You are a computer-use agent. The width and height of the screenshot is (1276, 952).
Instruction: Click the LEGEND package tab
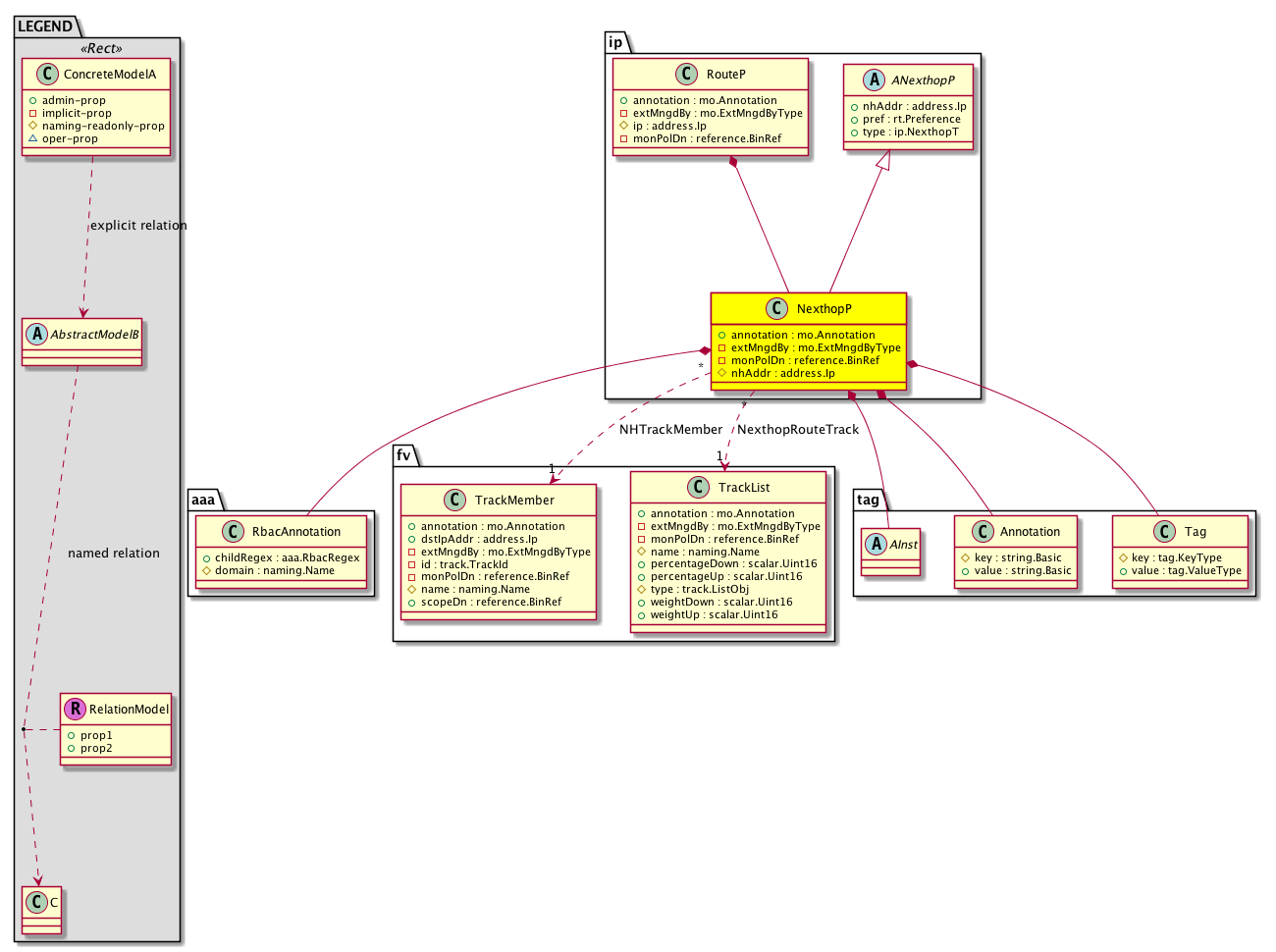click(45, 26)
